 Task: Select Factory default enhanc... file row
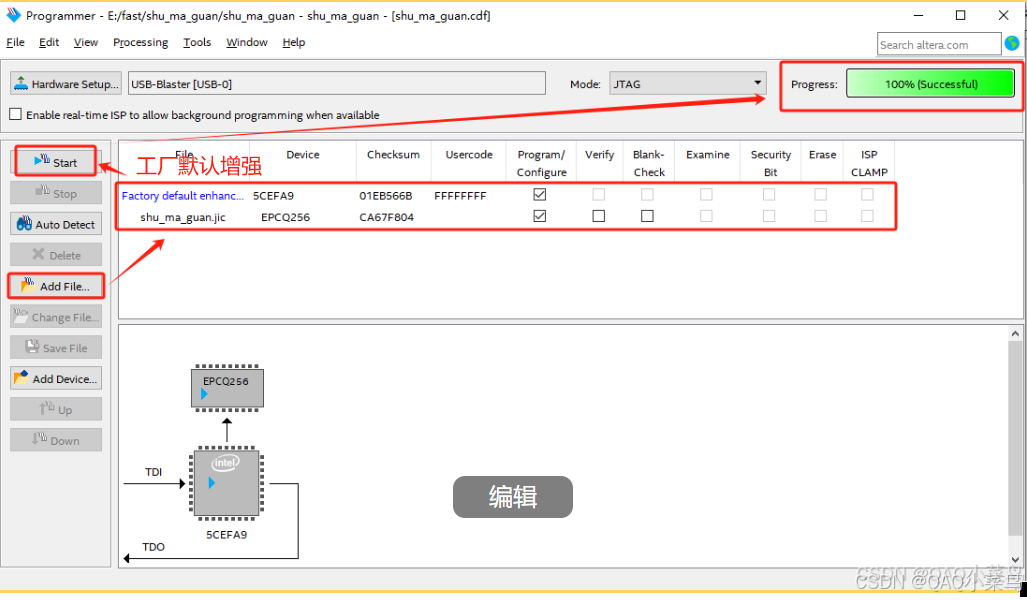(x=183, y=195)
